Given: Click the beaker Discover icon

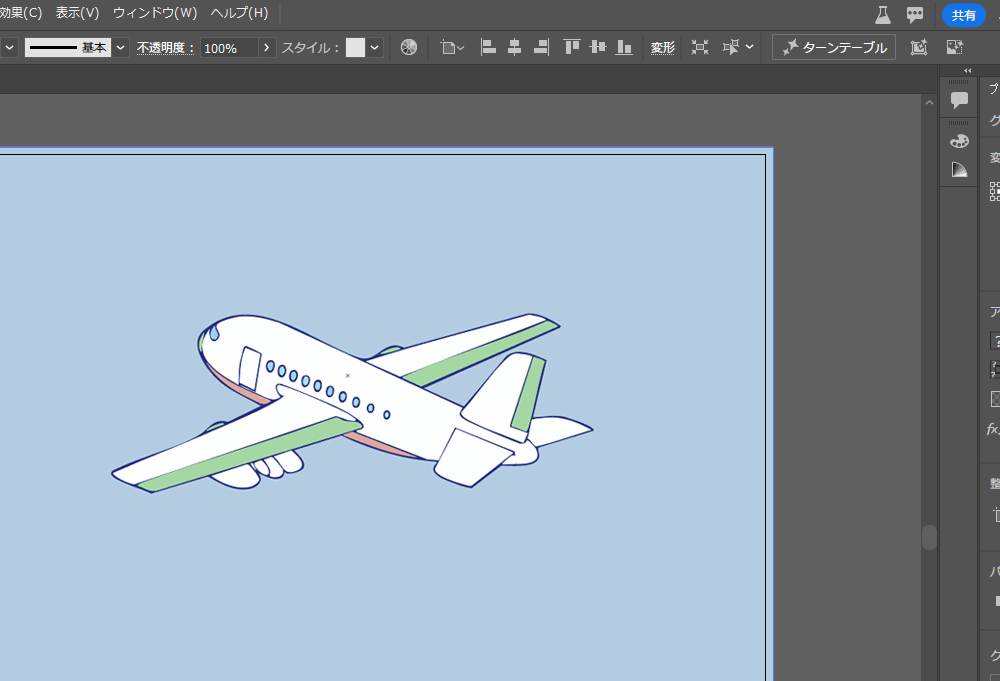Looking at the screenshot, I should tap(882, 14).
